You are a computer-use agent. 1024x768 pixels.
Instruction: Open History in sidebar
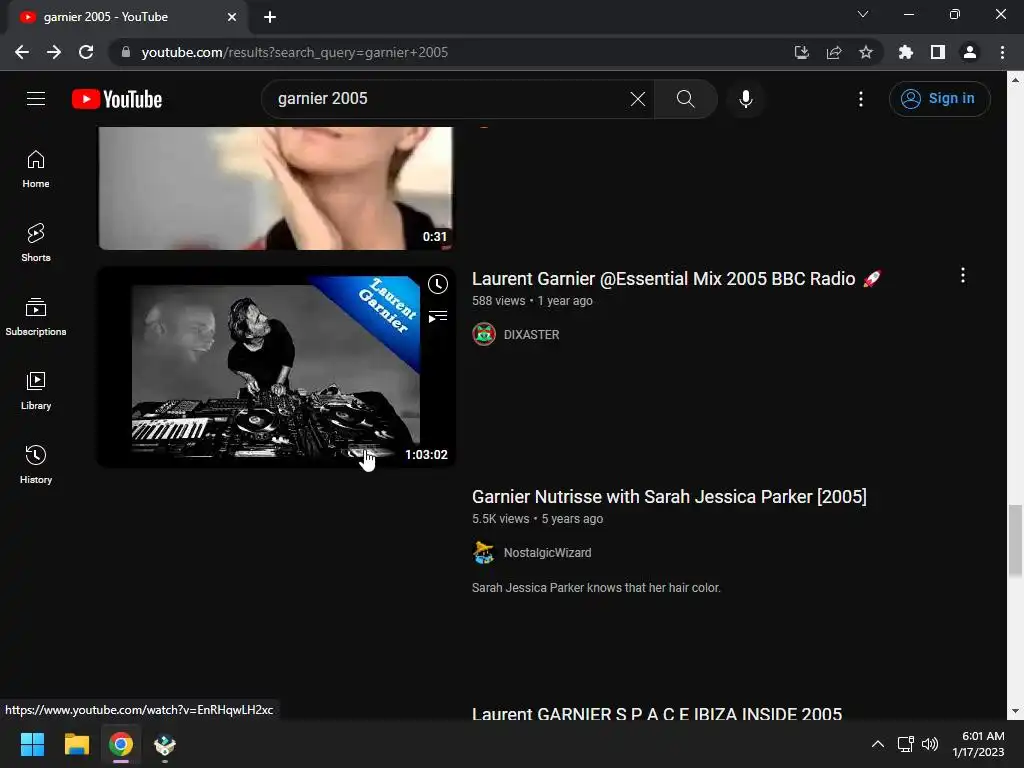tap(36, 464)
